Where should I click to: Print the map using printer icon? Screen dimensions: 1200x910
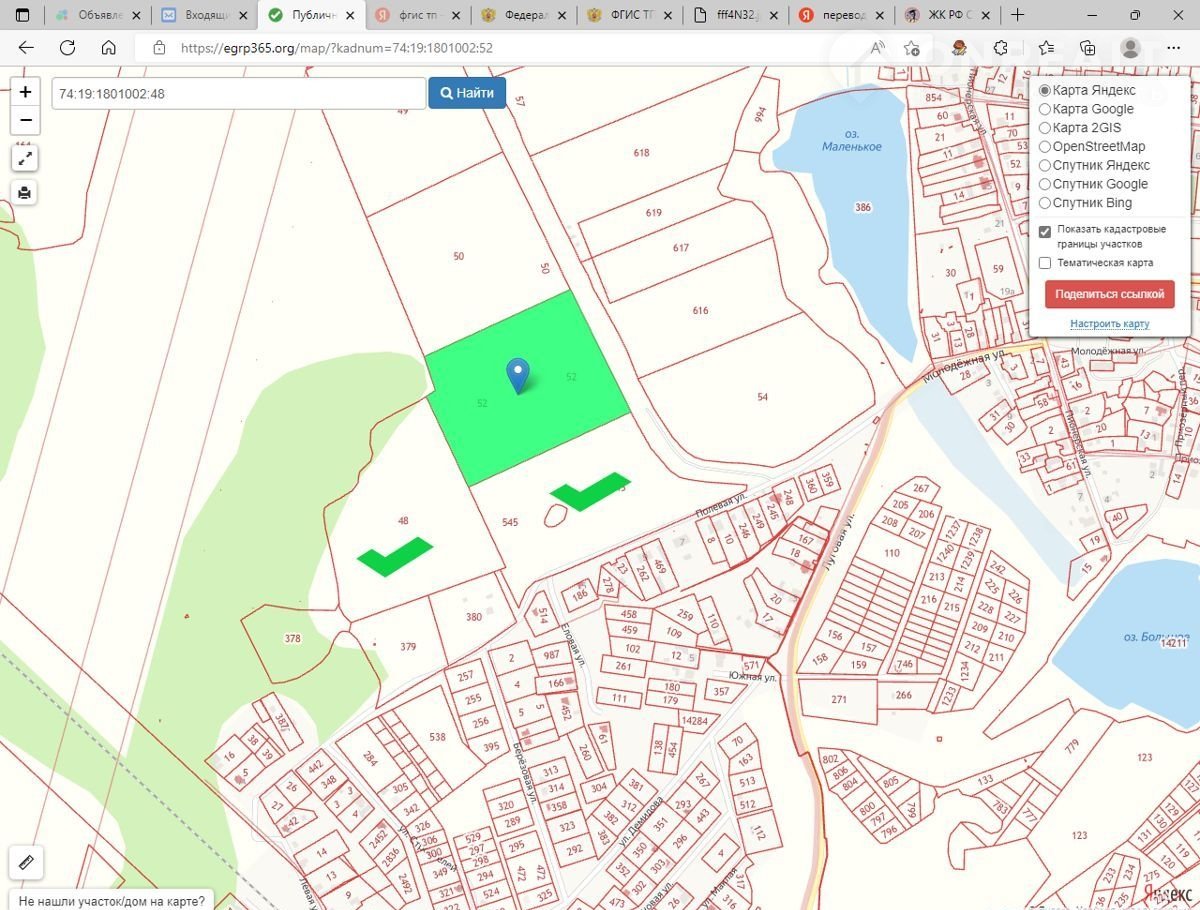click(x=25, y=192)
